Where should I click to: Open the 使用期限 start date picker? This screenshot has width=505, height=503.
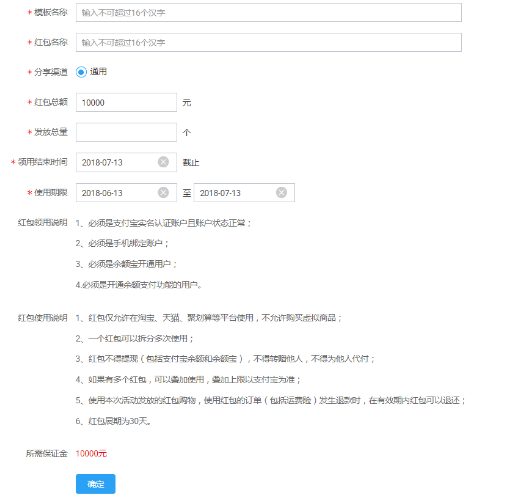tap(126, 193)
